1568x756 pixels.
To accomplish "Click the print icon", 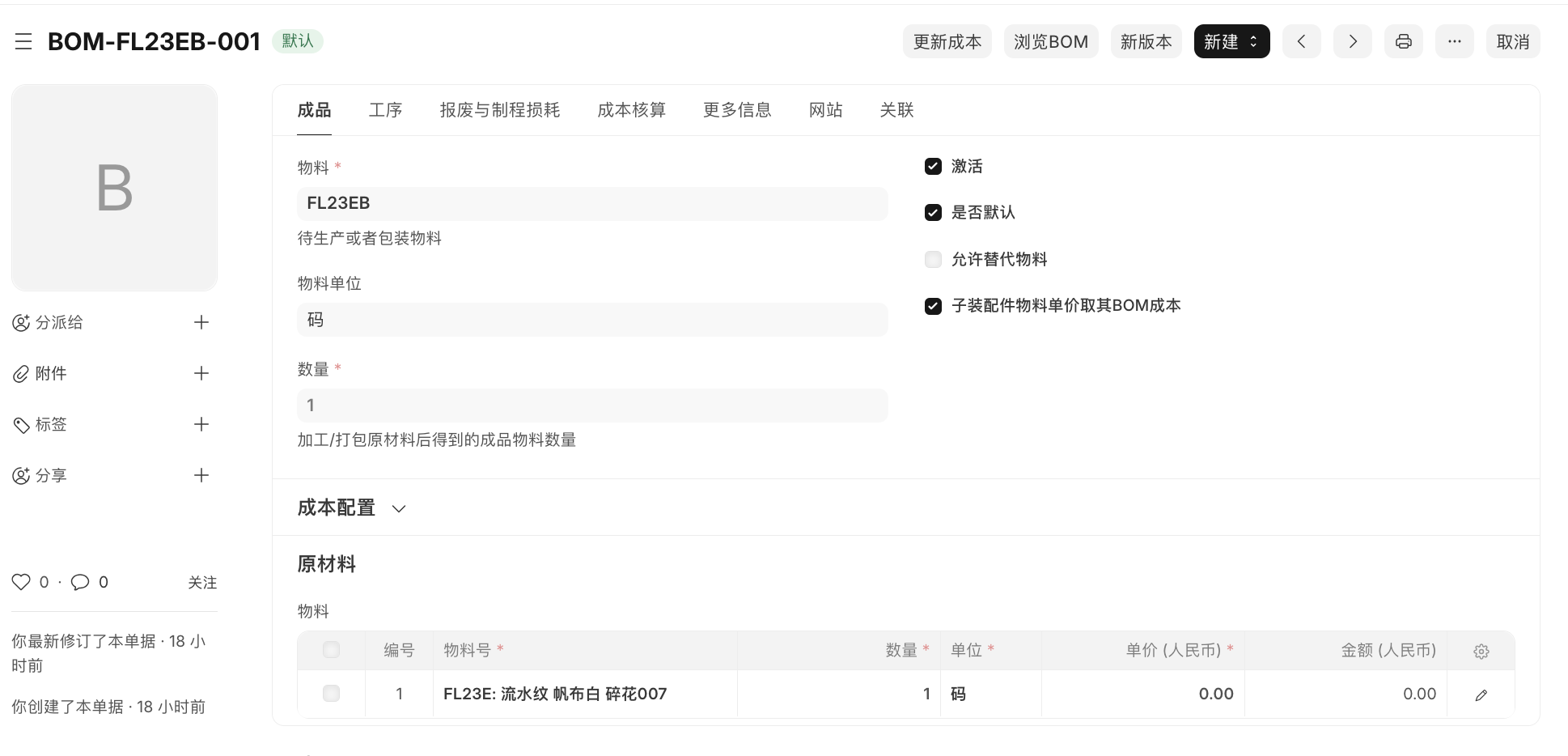I will click(1403, 42).
